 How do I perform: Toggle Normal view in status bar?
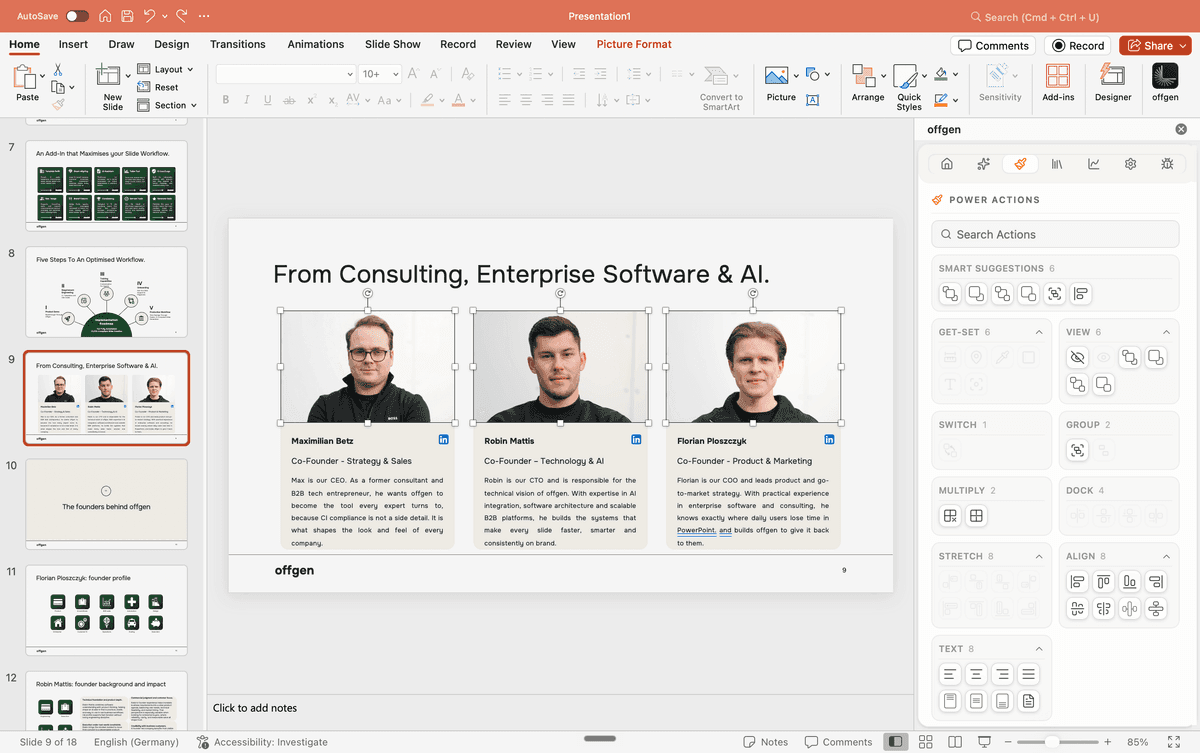point(896,742)
